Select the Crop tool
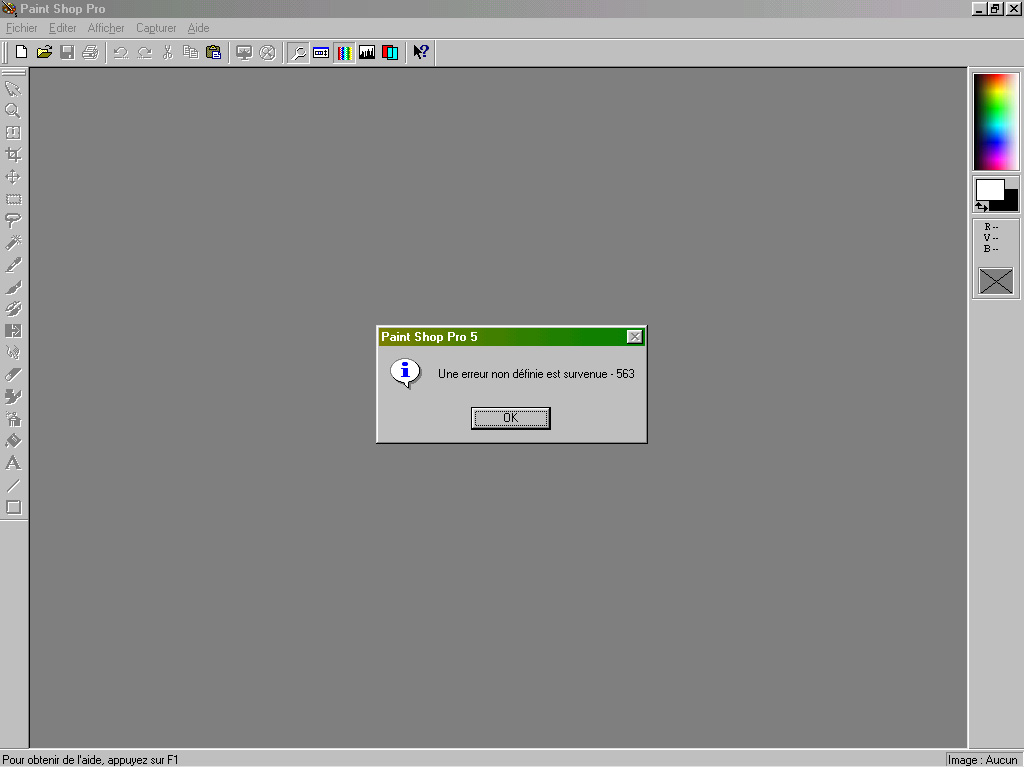 tap(13, 155)
